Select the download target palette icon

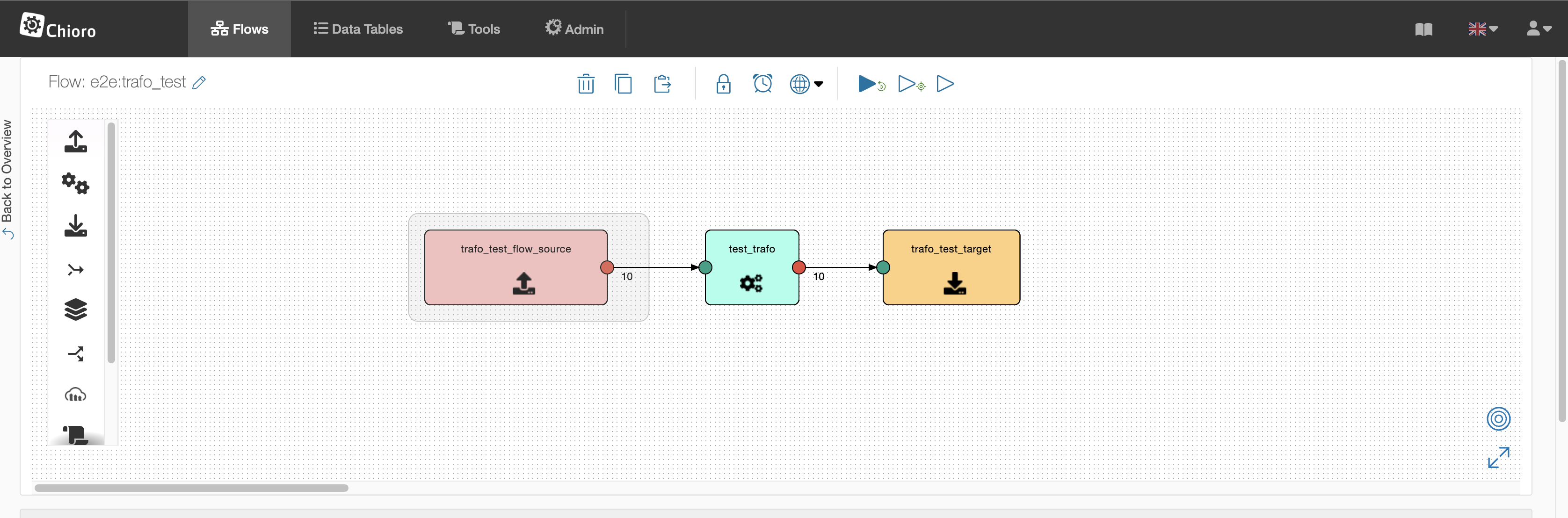(75, 225)
